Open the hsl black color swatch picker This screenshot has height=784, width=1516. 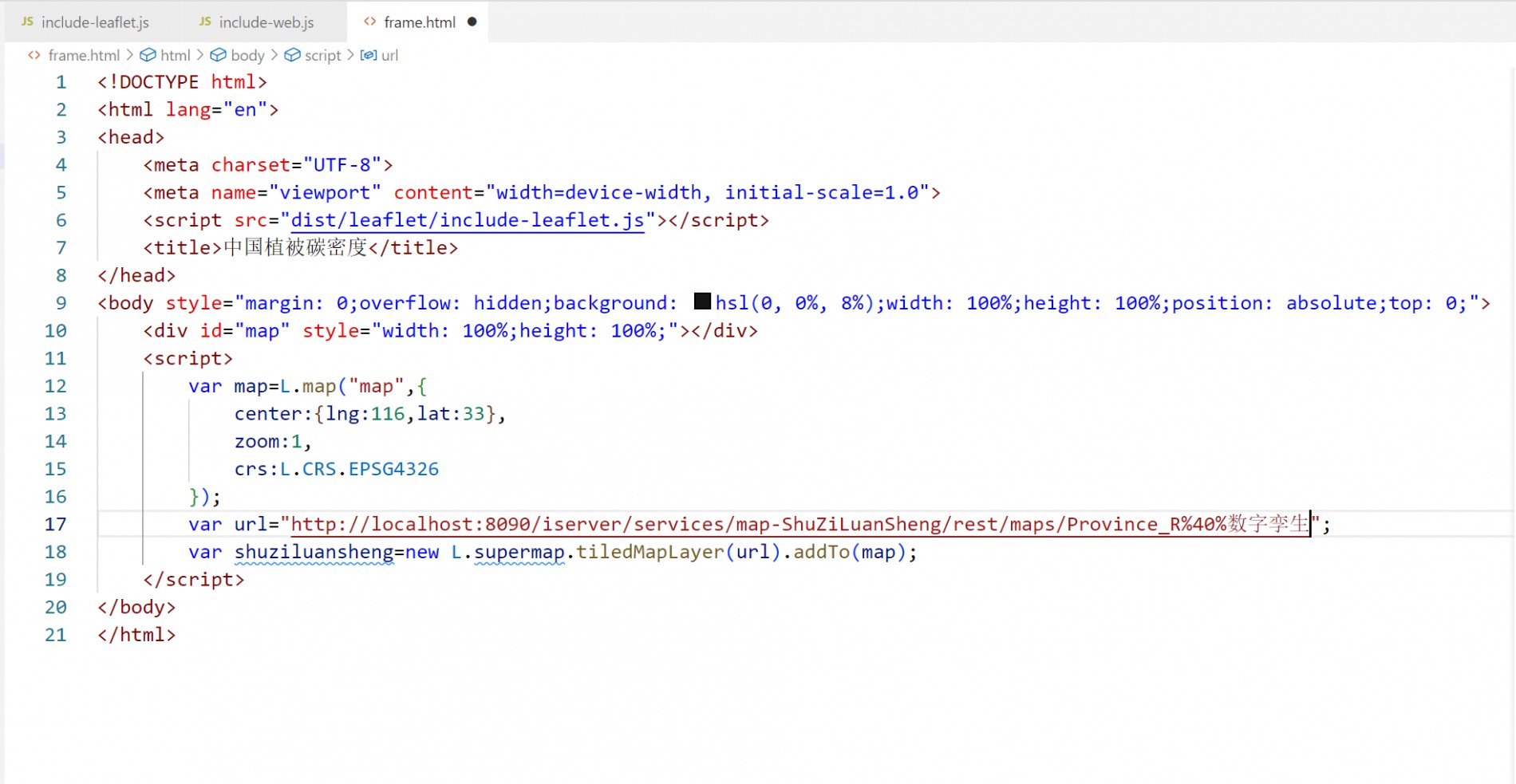[702, 301]
